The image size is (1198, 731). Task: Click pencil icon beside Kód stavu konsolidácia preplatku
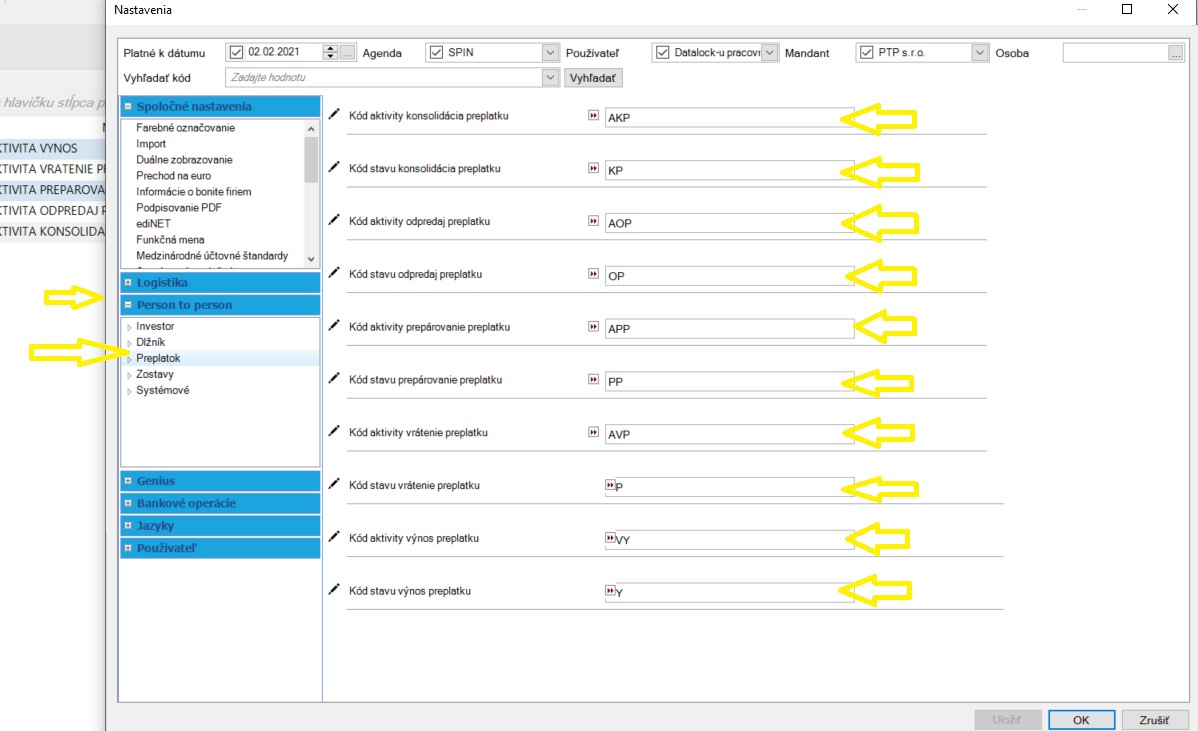[334, 167]
